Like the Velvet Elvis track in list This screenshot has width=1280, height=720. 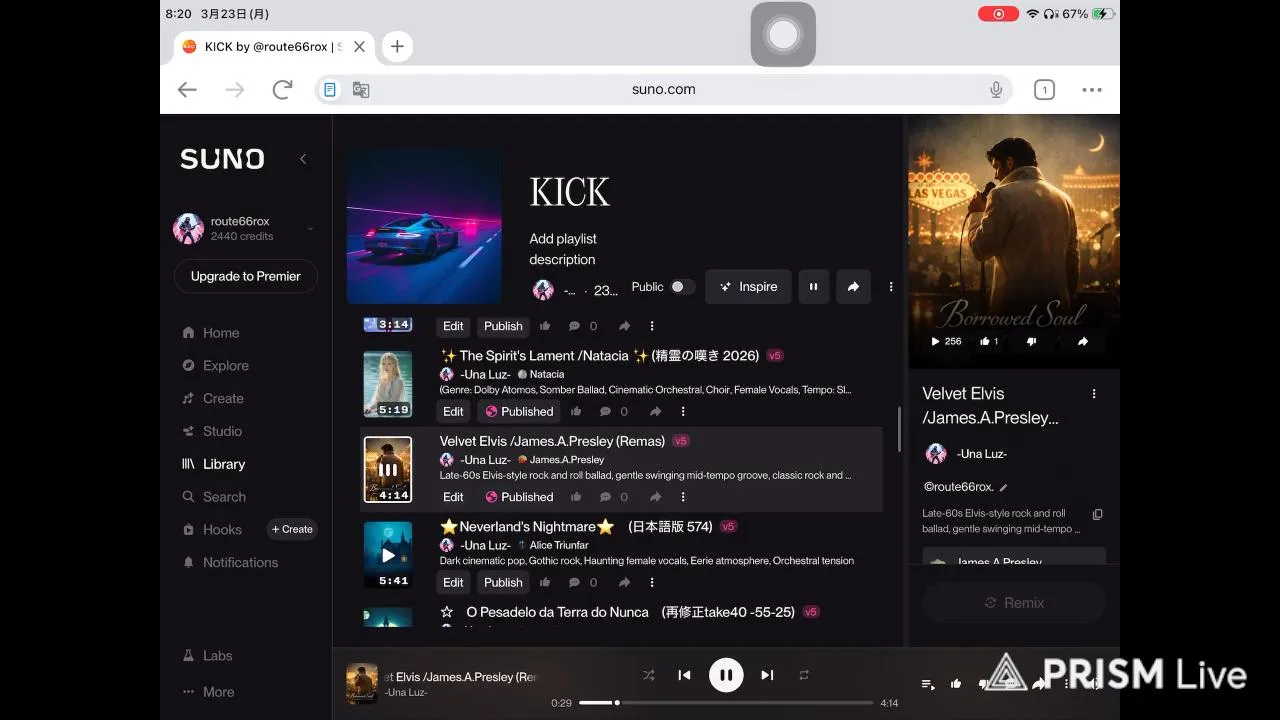click(576, 497)
